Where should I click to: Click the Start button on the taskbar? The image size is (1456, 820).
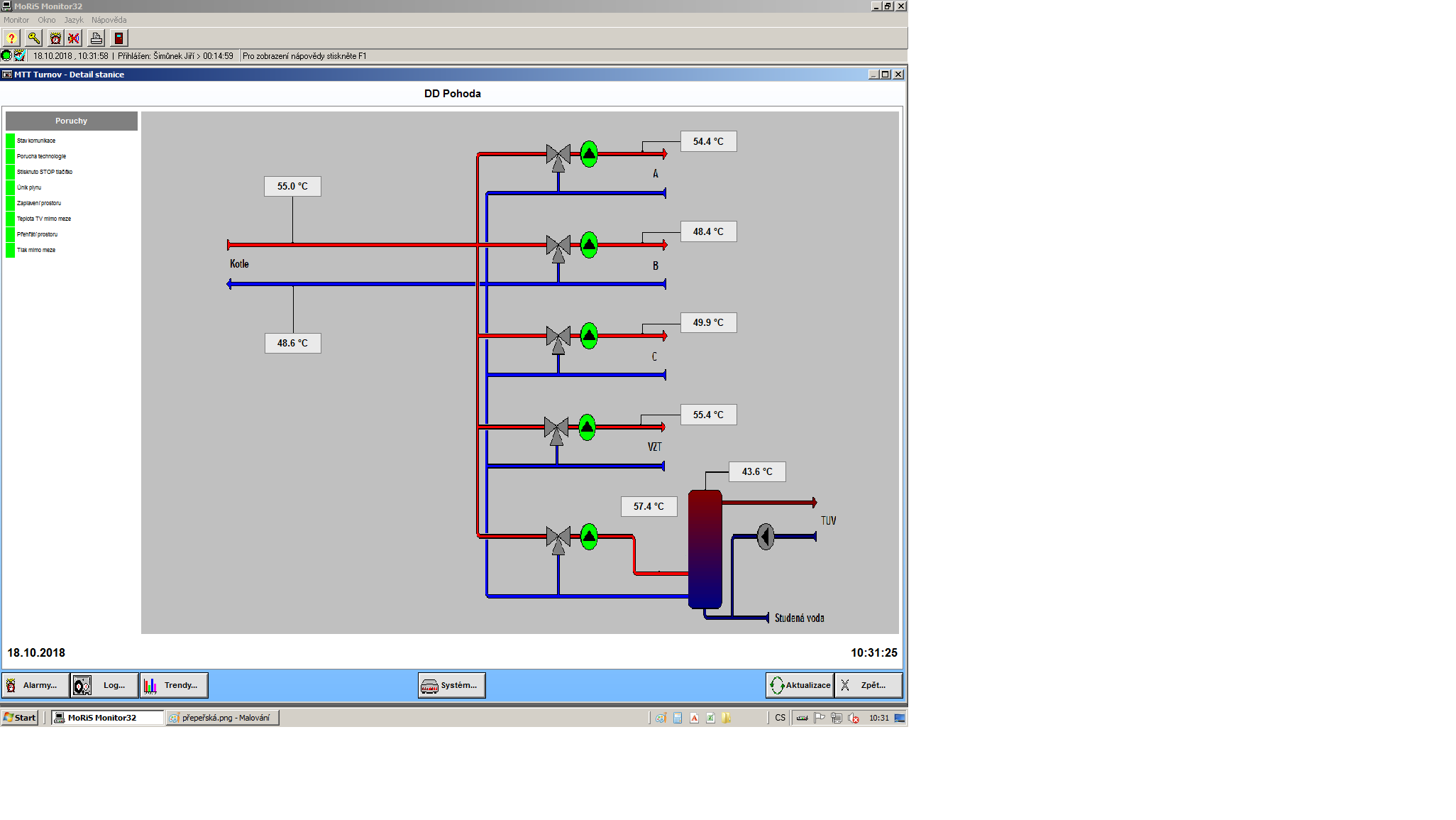[x=20, y=718]
